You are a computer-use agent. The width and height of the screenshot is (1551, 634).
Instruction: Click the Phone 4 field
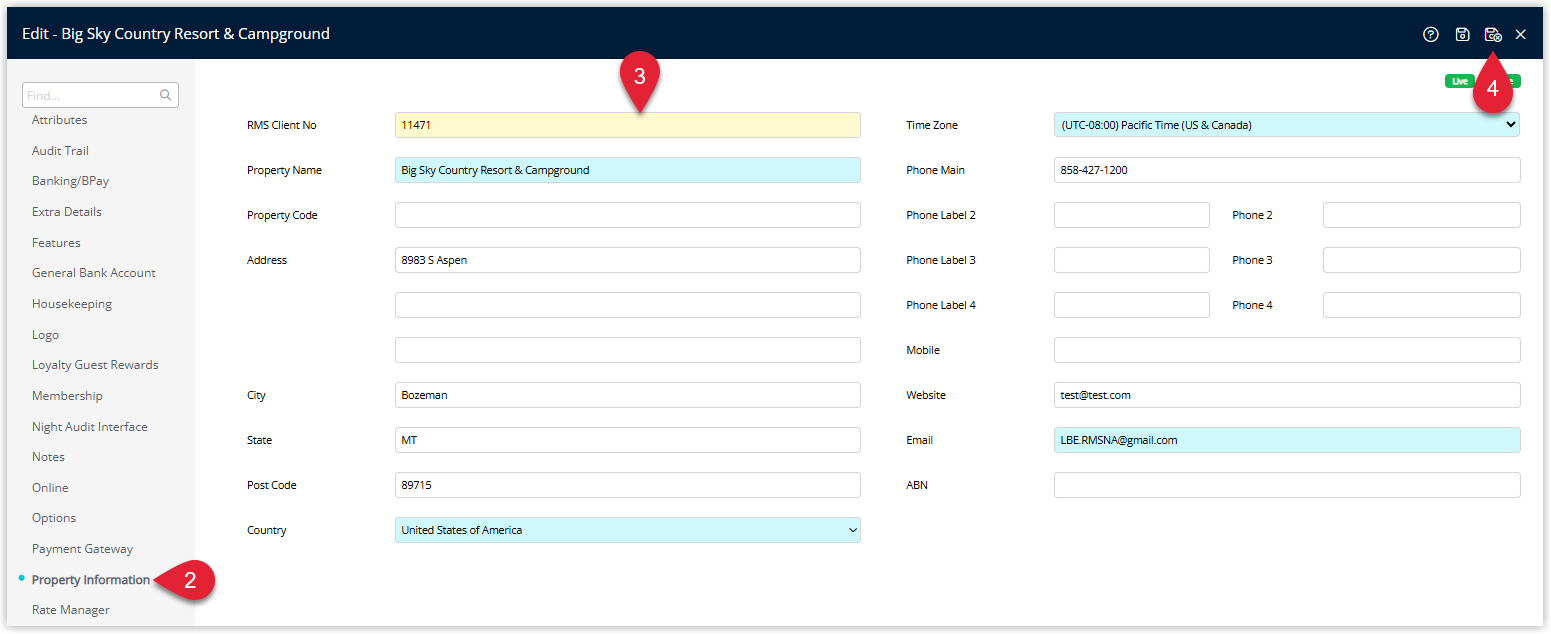click(1422, 305)
